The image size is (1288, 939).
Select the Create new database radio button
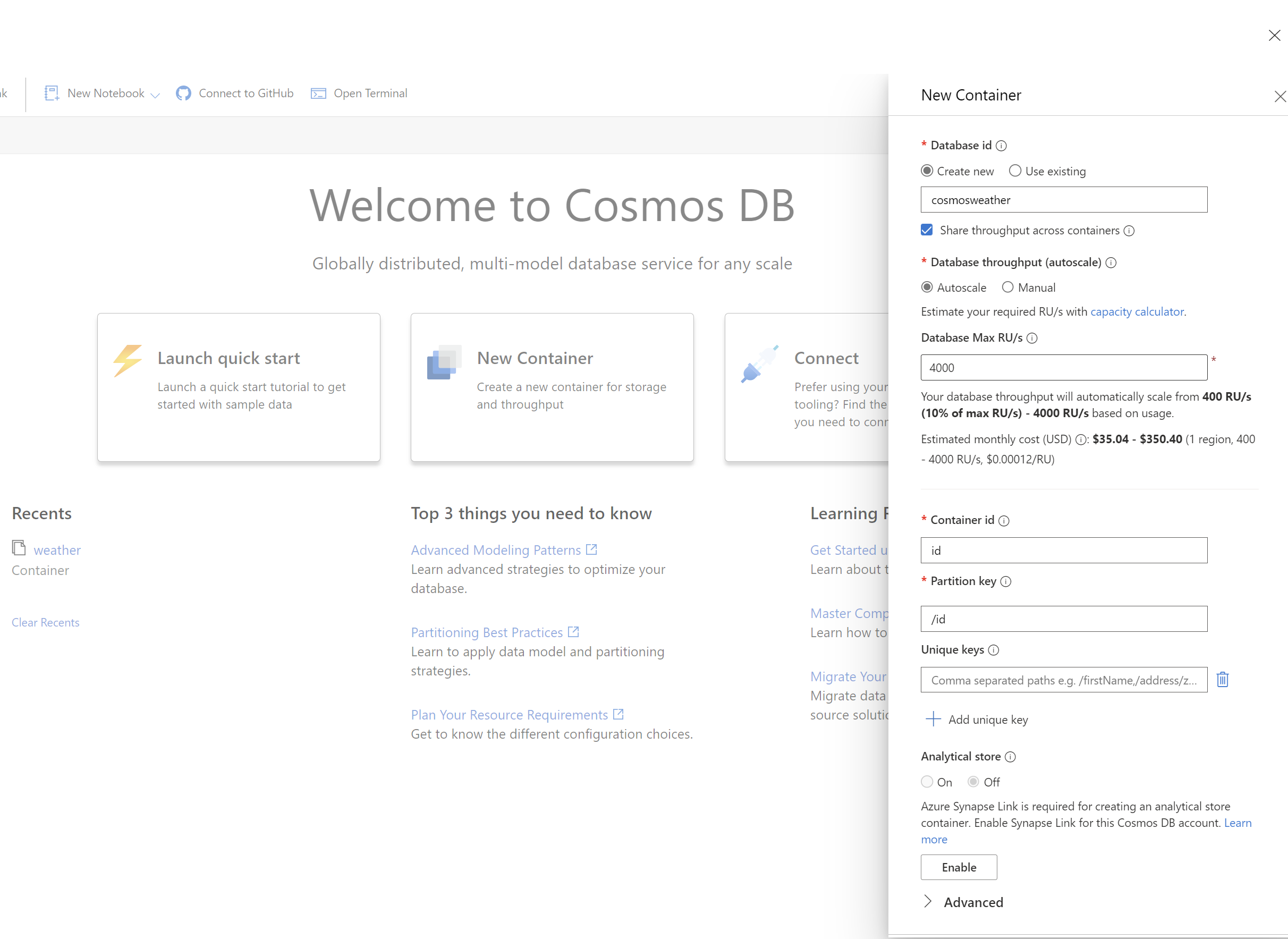pyautogui.click(x=927, y=170)
